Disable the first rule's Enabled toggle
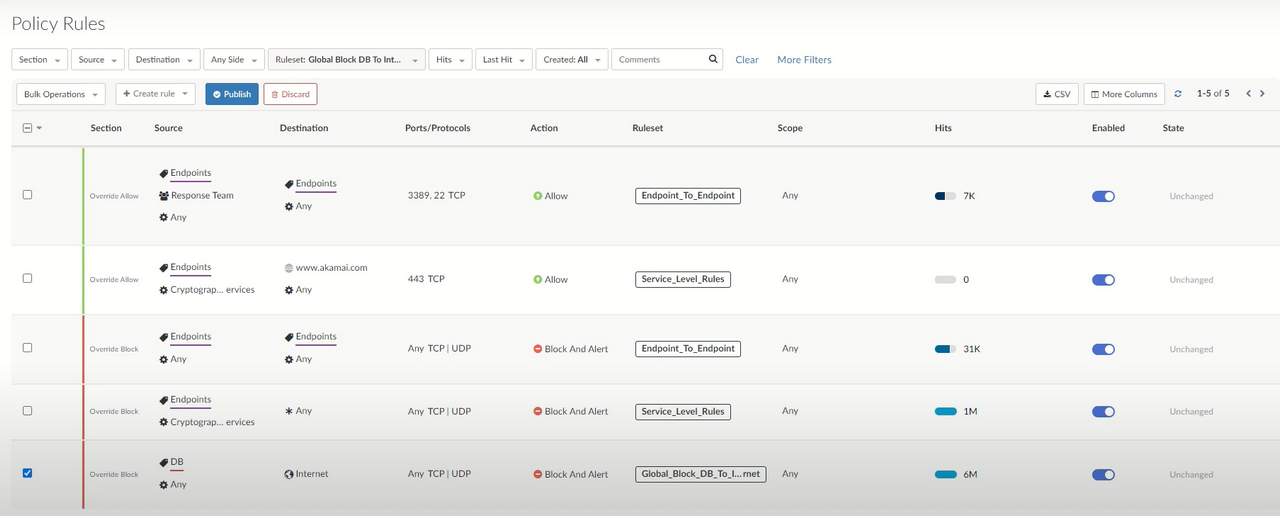This screenshot has height=516, width=1280. (1103, 196)
